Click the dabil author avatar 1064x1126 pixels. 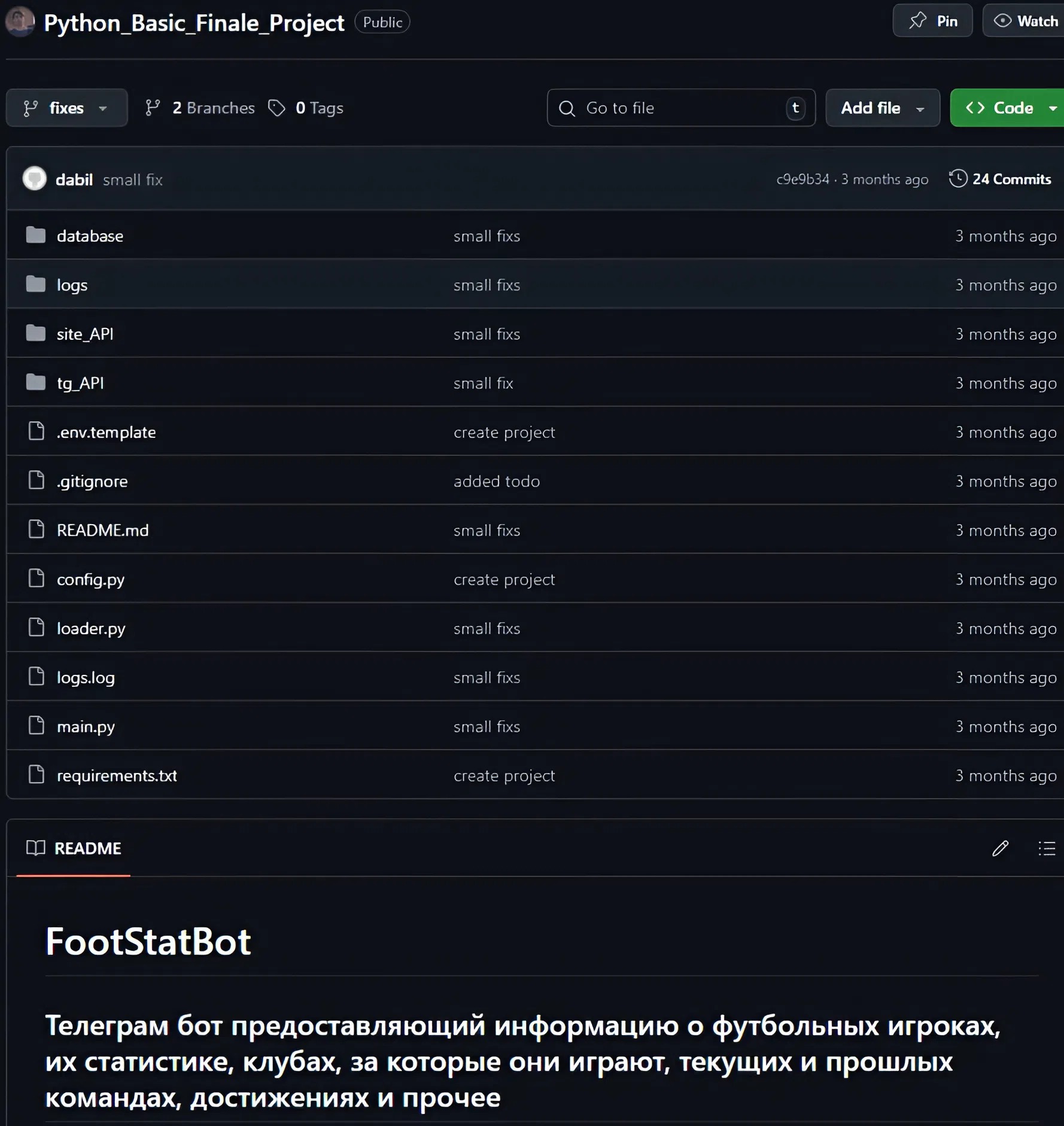[x=35, y=179]
